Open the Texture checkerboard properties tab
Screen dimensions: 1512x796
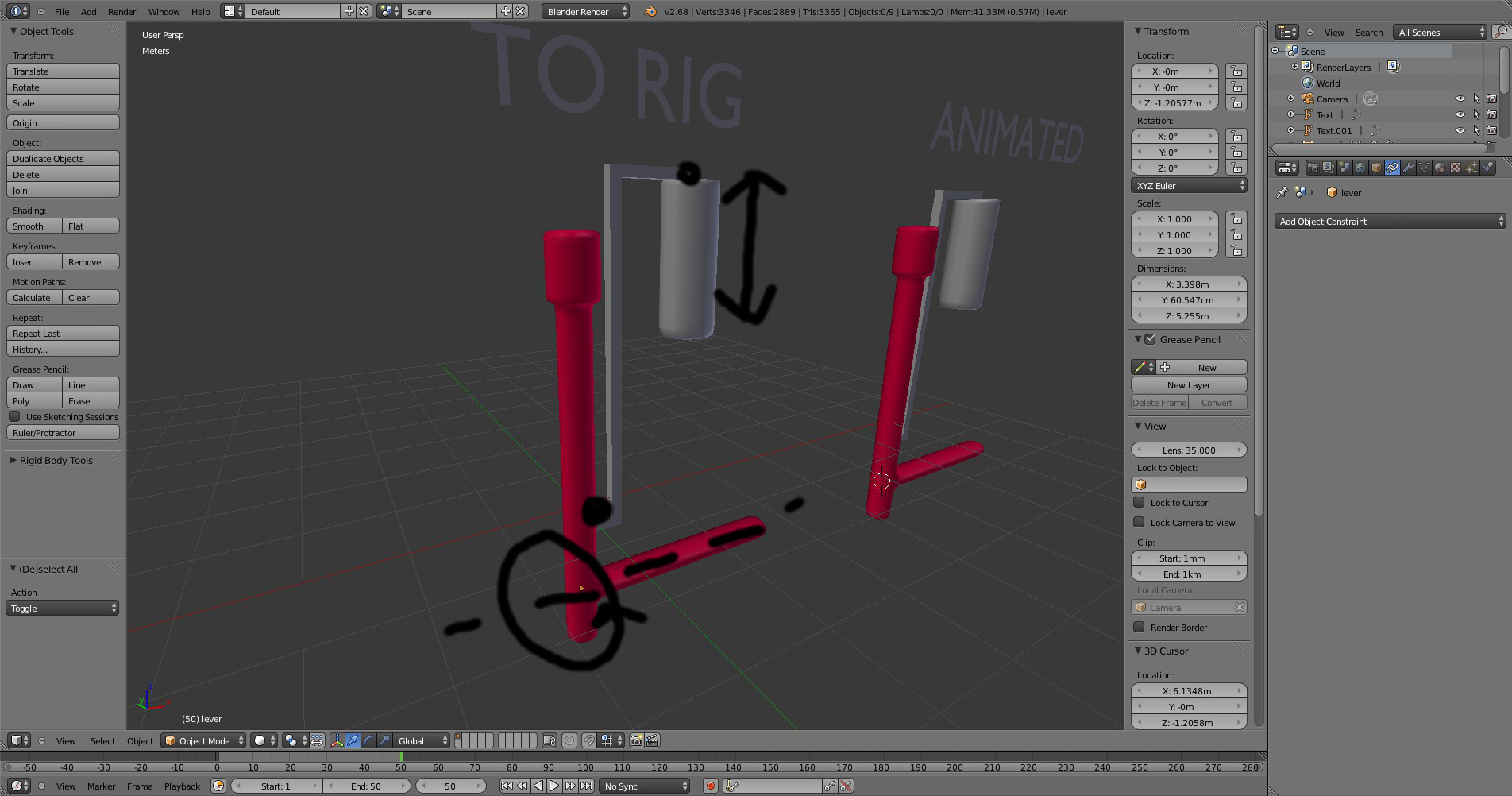1456,168
